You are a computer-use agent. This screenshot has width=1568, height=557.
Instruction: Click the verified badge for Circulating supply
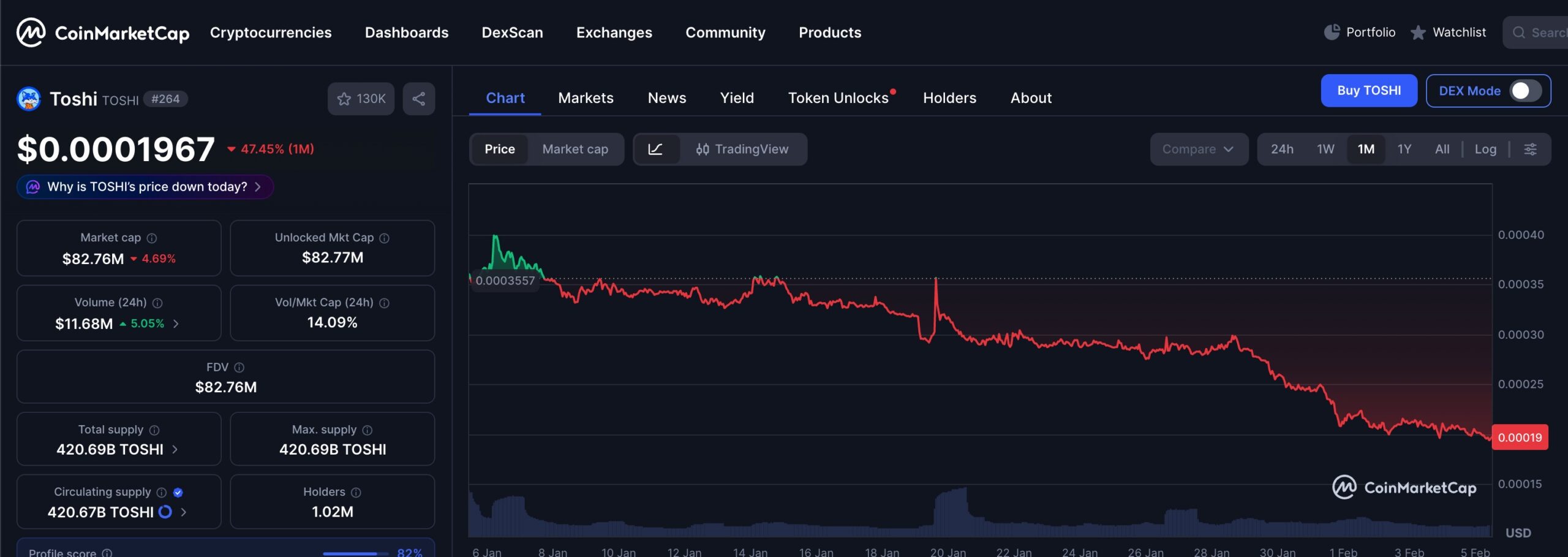(178, 492)
